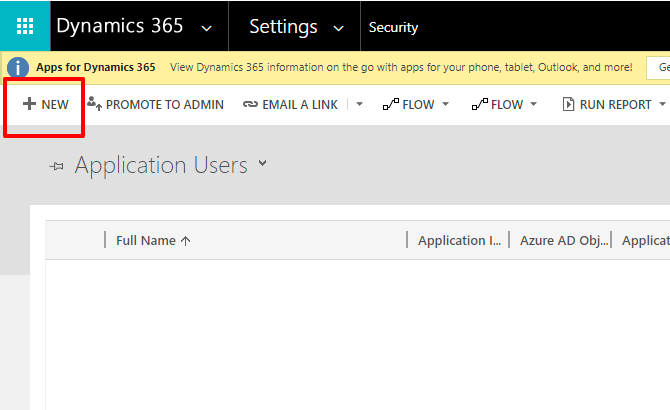This screenshot has width=670, height=410.
Task: Expand the Run Report dropdown arrow
Action: [x=661, y=104]
